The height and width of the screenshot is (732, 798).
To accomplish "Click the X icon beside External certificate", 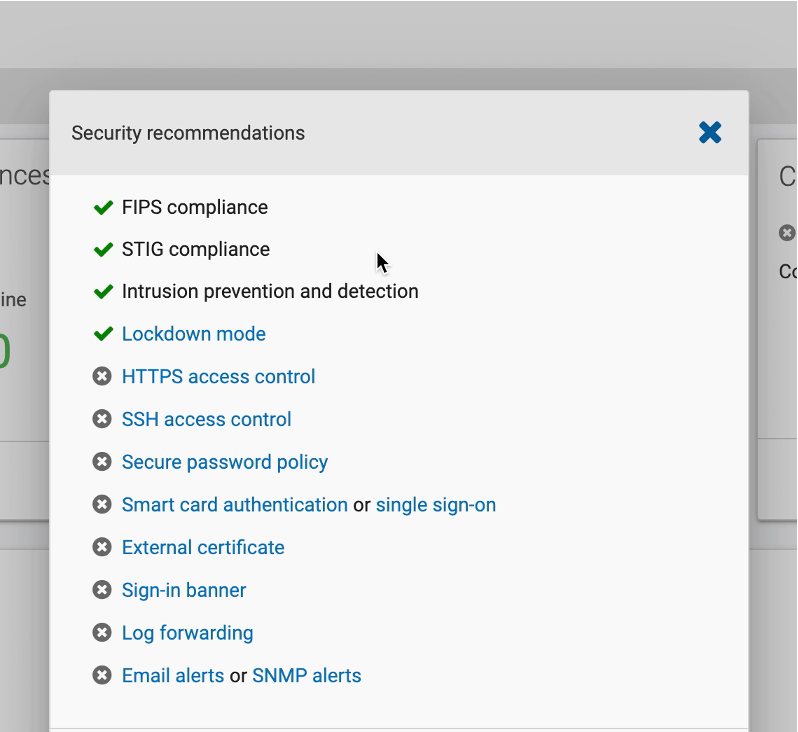I will pyautogui.click(x=102, y=547).
